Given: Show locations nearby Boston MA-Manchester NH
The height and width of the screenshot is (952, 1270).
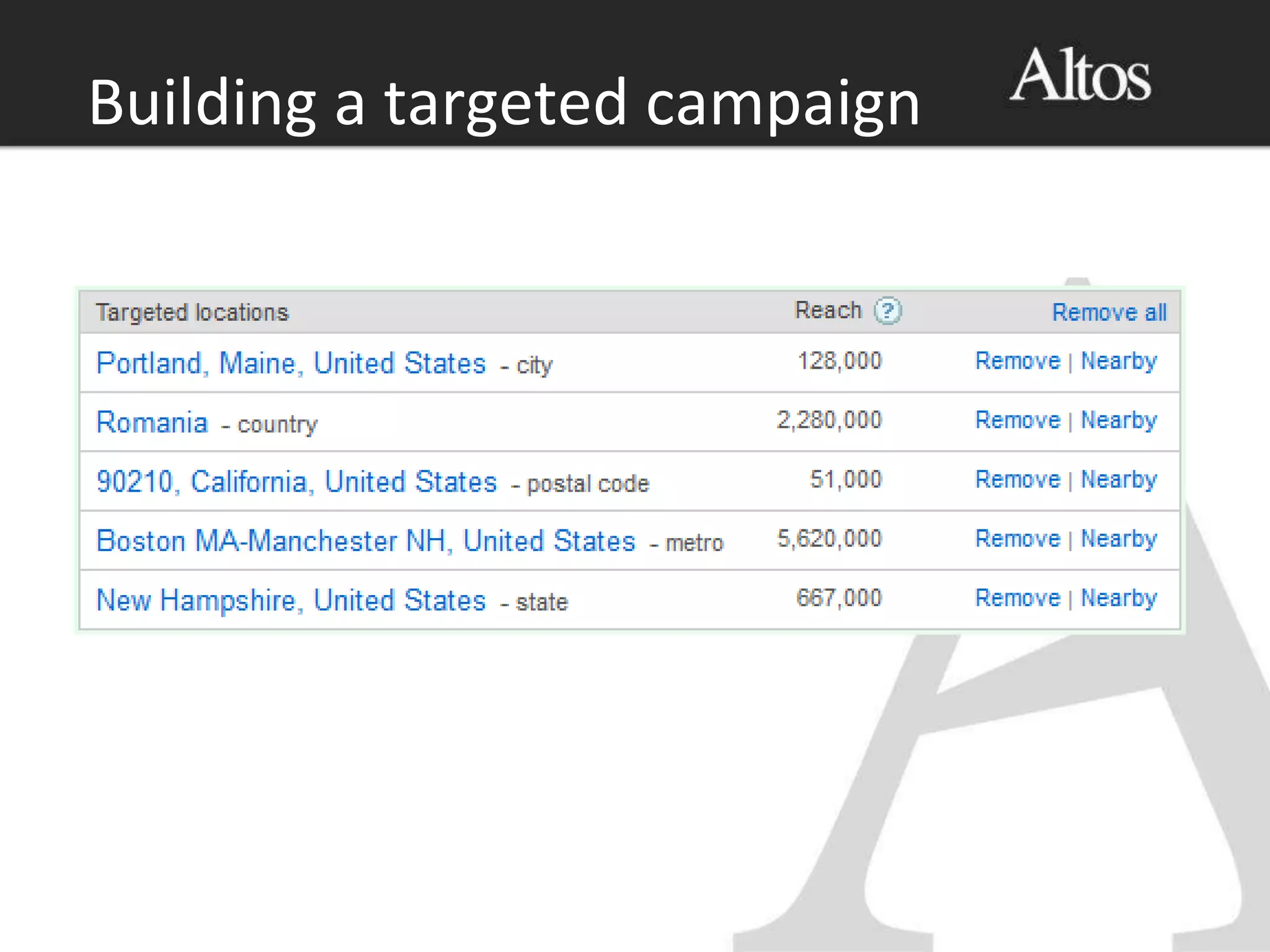Looking at the screenshot, I should tap(1119, 540).
